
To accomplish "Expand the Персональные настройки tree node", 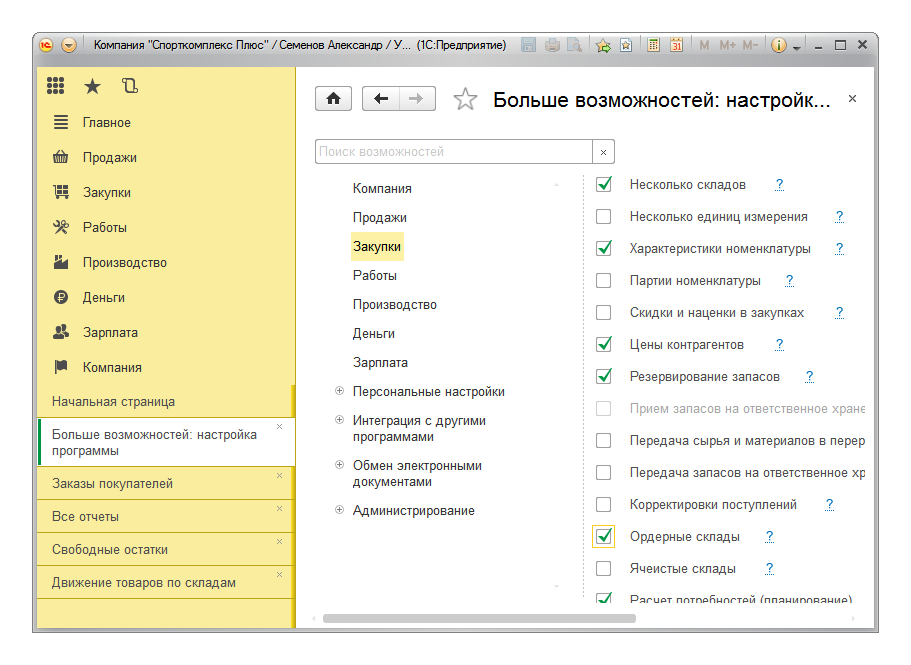I will click(x=340, y=392).
